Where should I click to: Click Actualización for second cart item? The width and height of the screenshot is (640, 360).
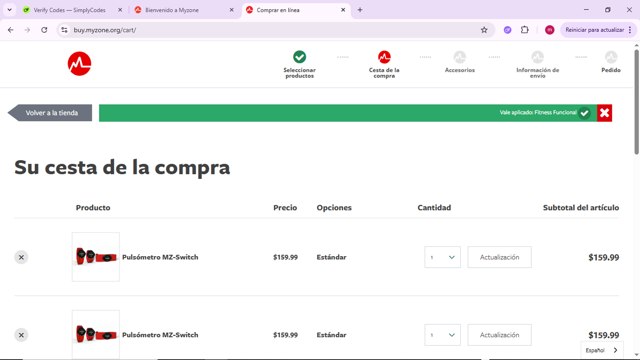point(500,335)
